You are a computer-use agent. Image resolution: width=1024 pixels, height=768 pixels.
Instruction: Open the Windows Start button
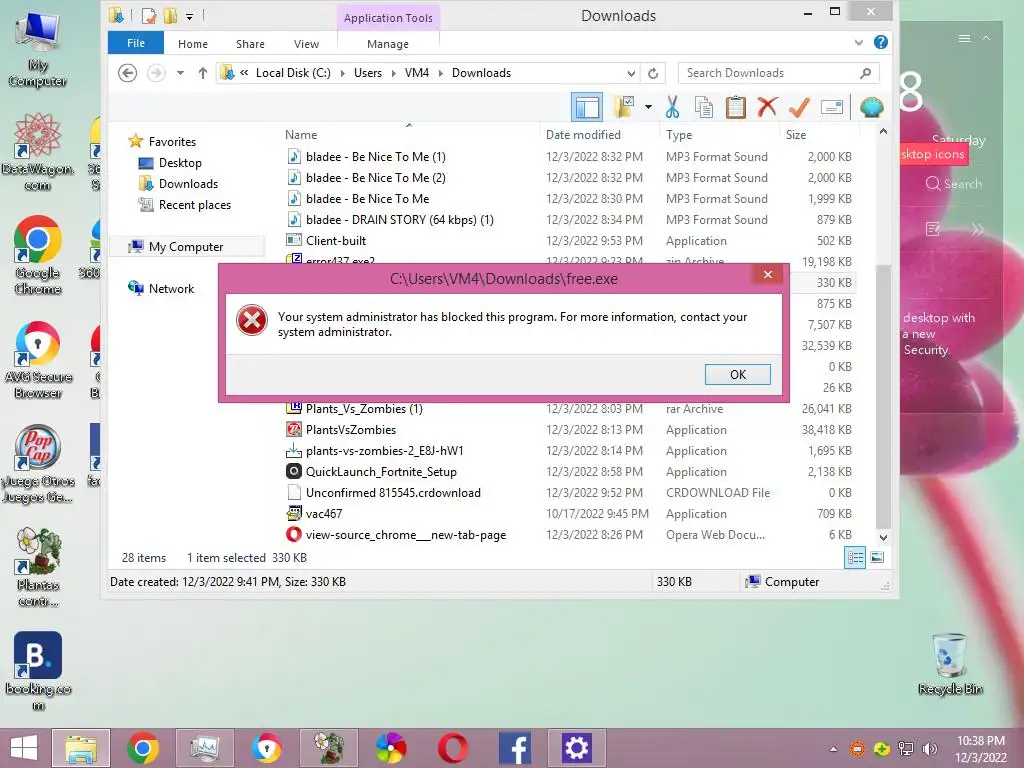pyautogui.click(x=24, y=748)
